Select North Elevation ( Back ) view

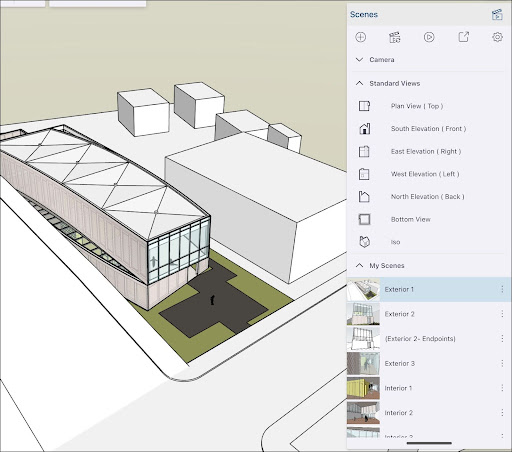[428, 197]
